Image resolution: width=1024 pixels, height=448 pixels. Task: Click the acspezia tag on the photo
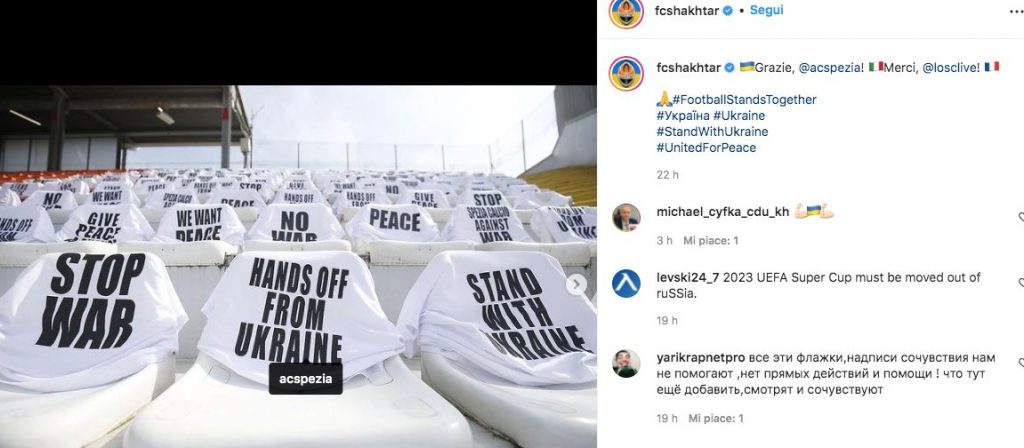(x=305, y=379)
